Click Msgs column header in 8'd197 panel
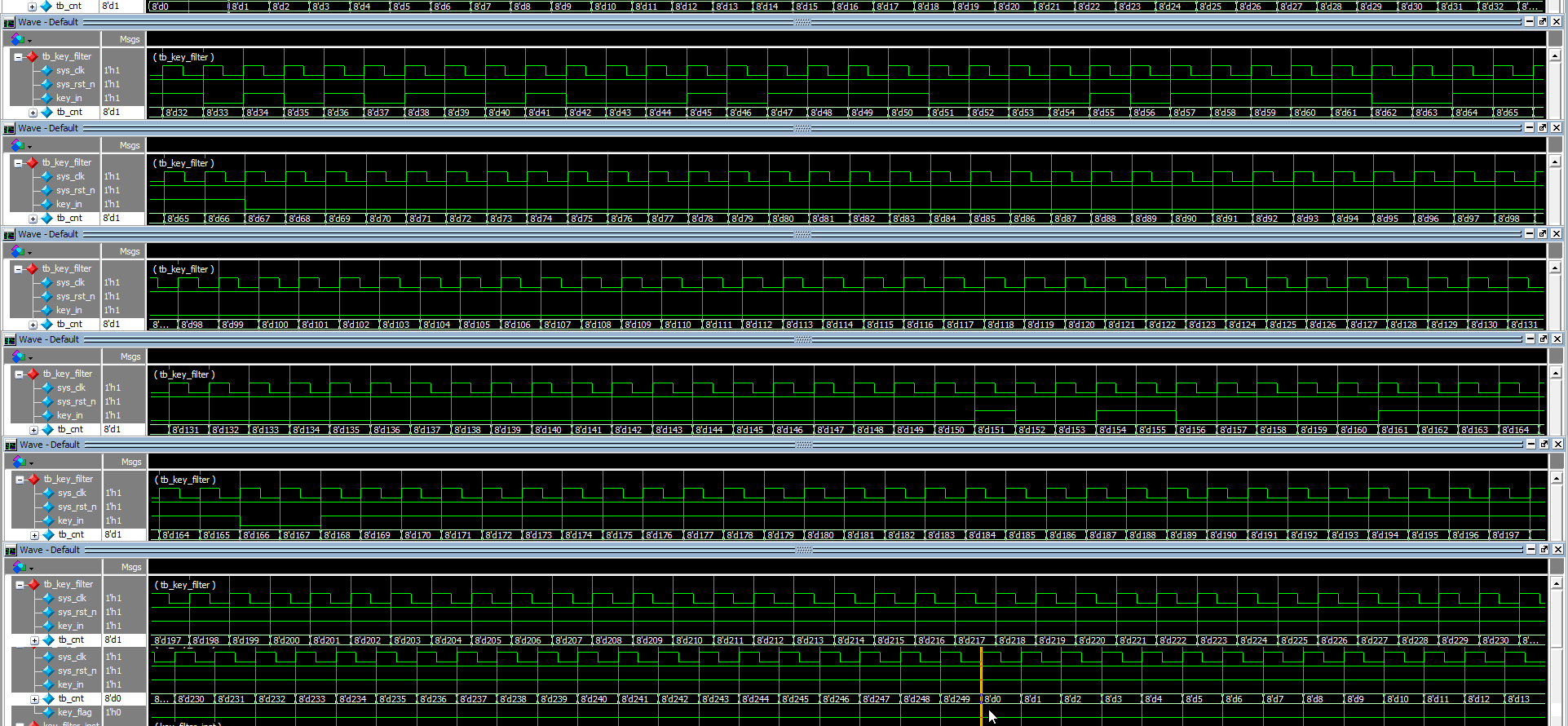The height and width of the screenshot is (726, 1568). tap(130, 567)
